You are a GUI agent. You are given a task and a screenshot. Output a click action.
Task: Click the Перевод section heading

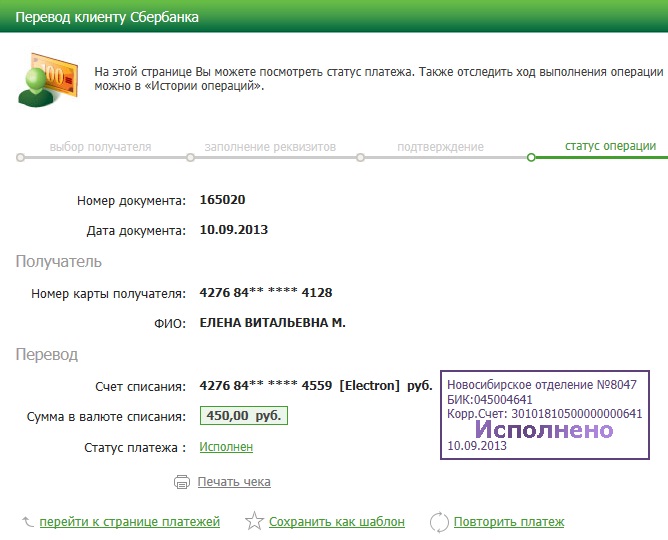point(47,354)
